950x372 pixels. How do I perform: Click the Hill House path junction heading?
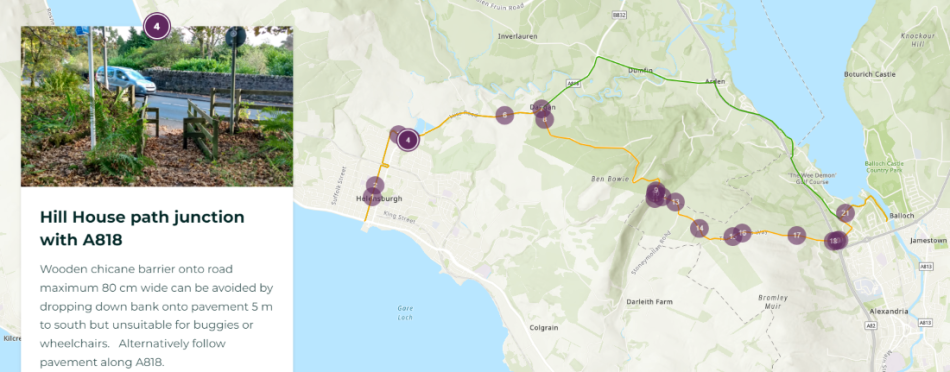142,228
